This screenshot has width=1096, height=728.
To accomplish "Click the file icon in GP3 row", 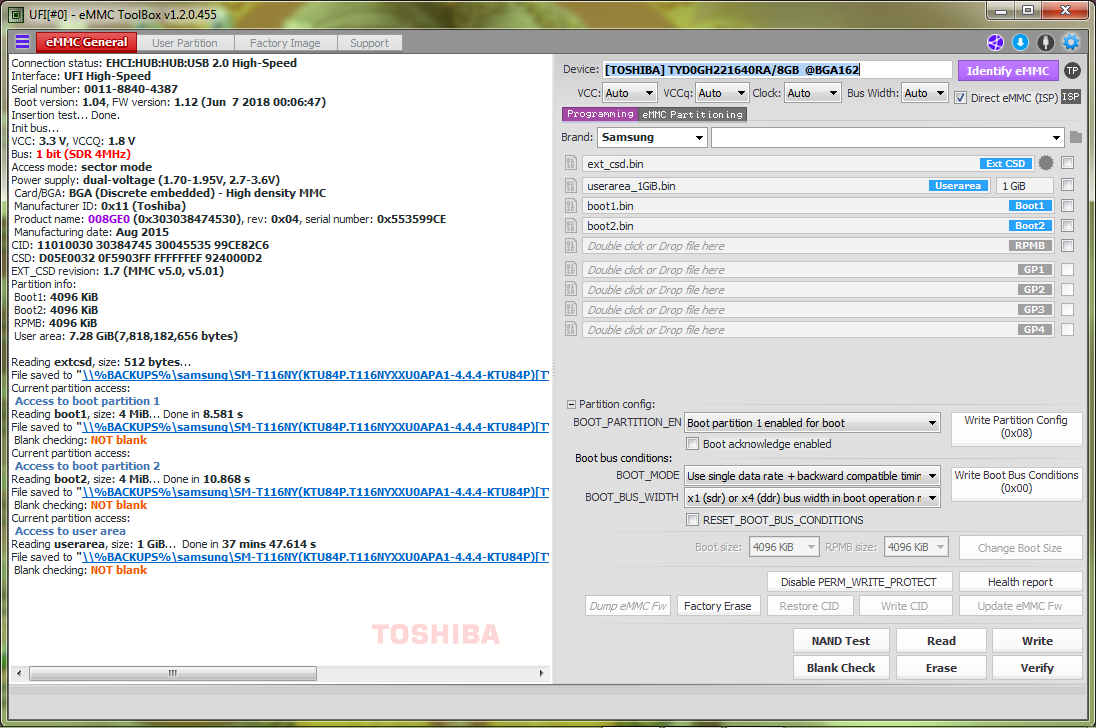I will point(570,310).
